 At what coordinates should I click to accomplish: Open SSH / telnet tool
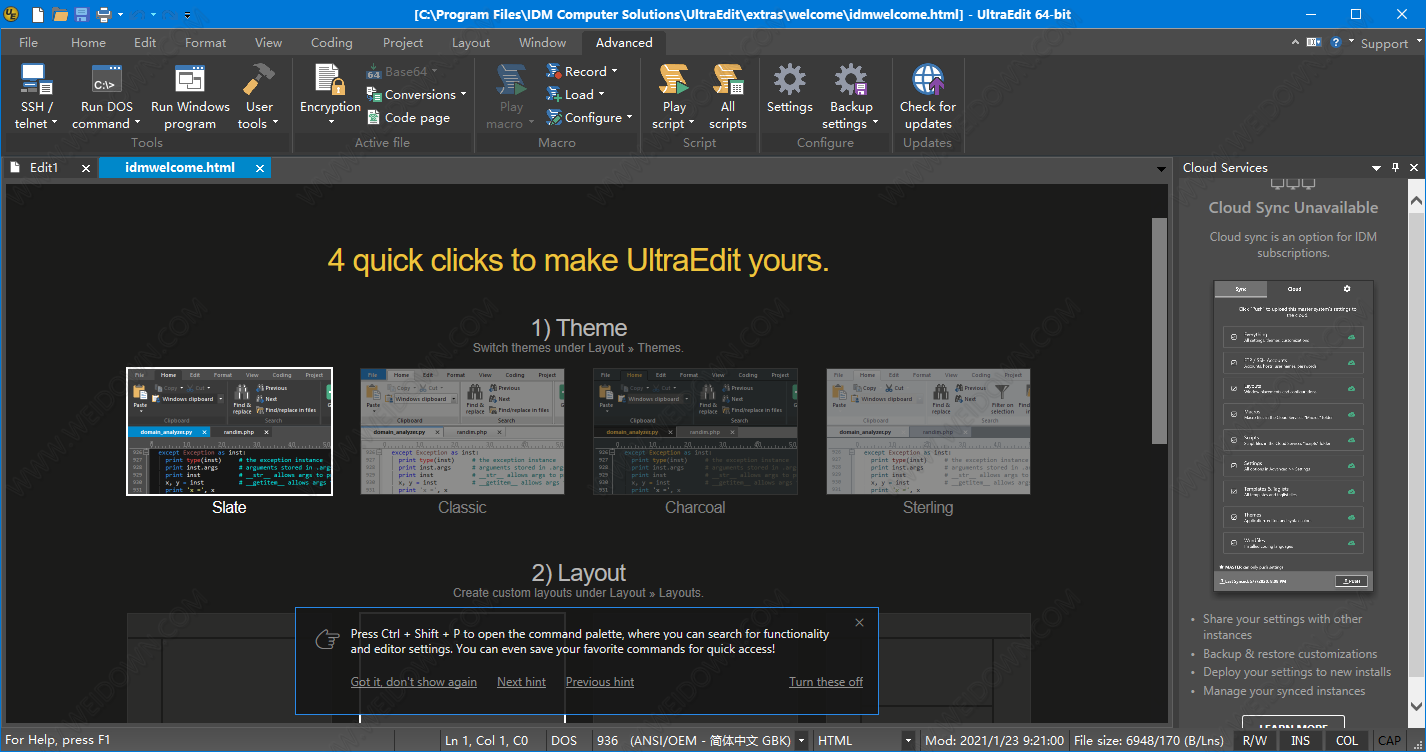[36, 97]
